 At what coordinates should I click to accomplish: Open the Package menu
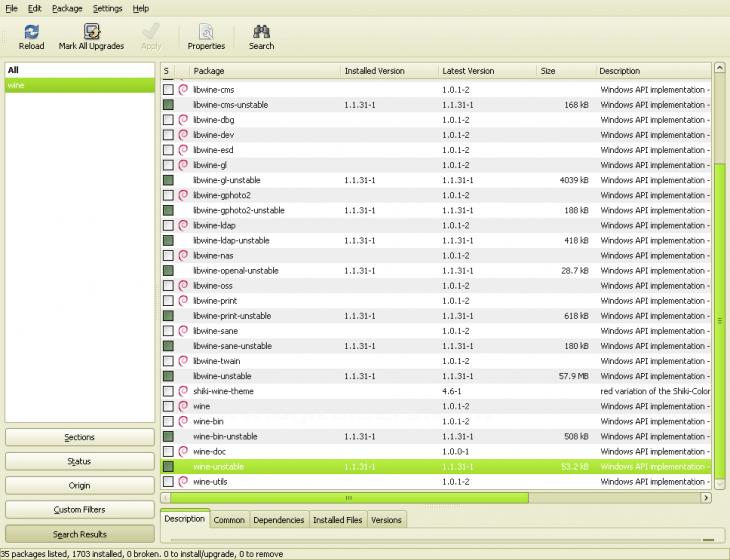point(67,8)
